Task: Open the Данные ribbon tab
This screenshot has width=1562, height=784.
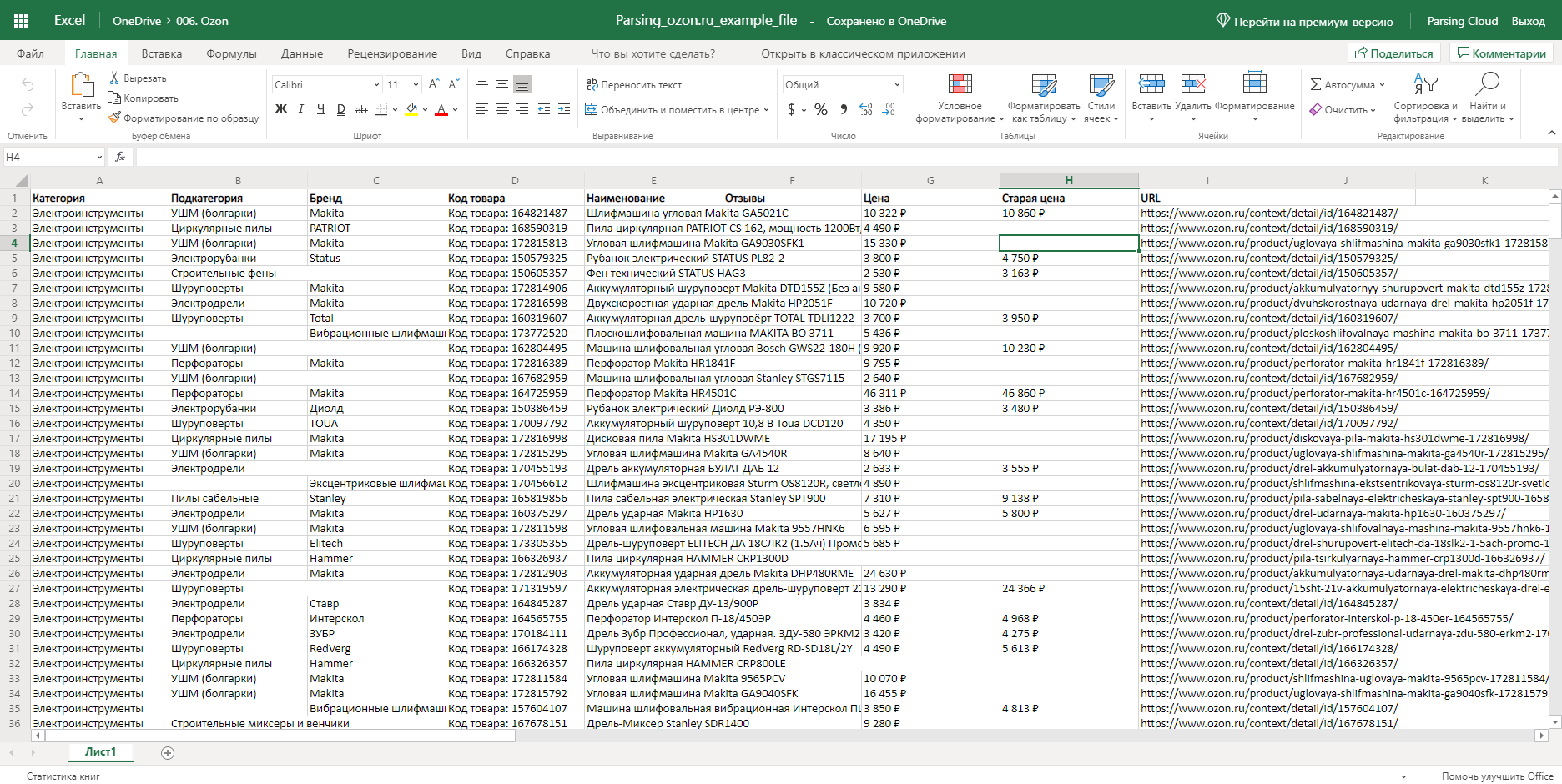Action: tap(302, 53)
